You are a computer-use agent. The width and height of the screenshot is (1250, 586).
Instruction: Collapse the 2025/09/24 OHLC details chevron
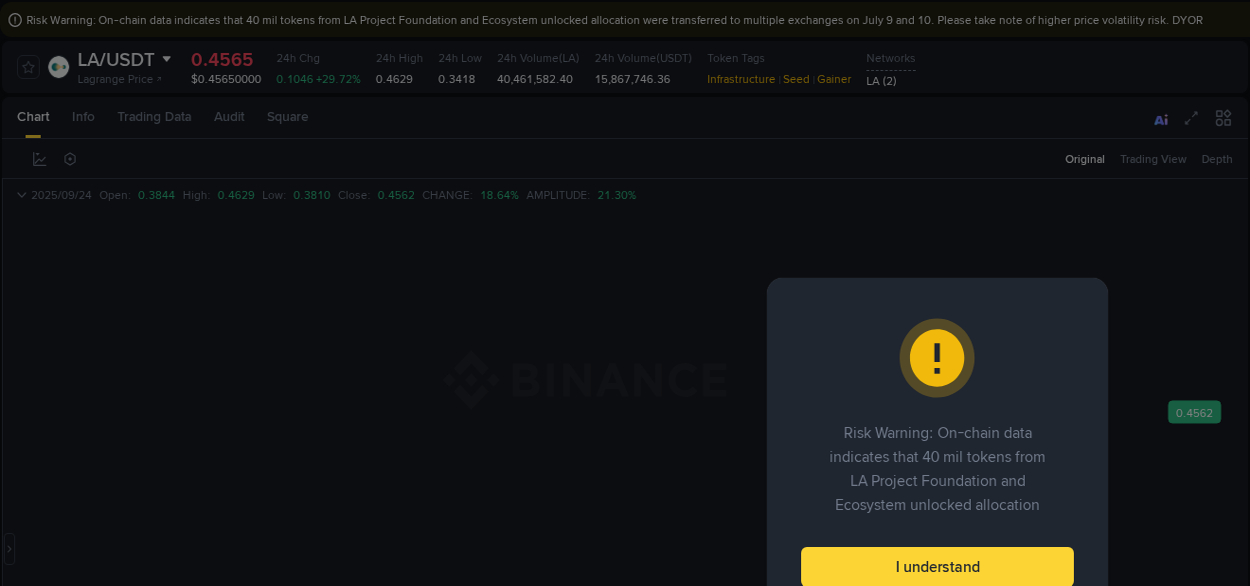21,195
